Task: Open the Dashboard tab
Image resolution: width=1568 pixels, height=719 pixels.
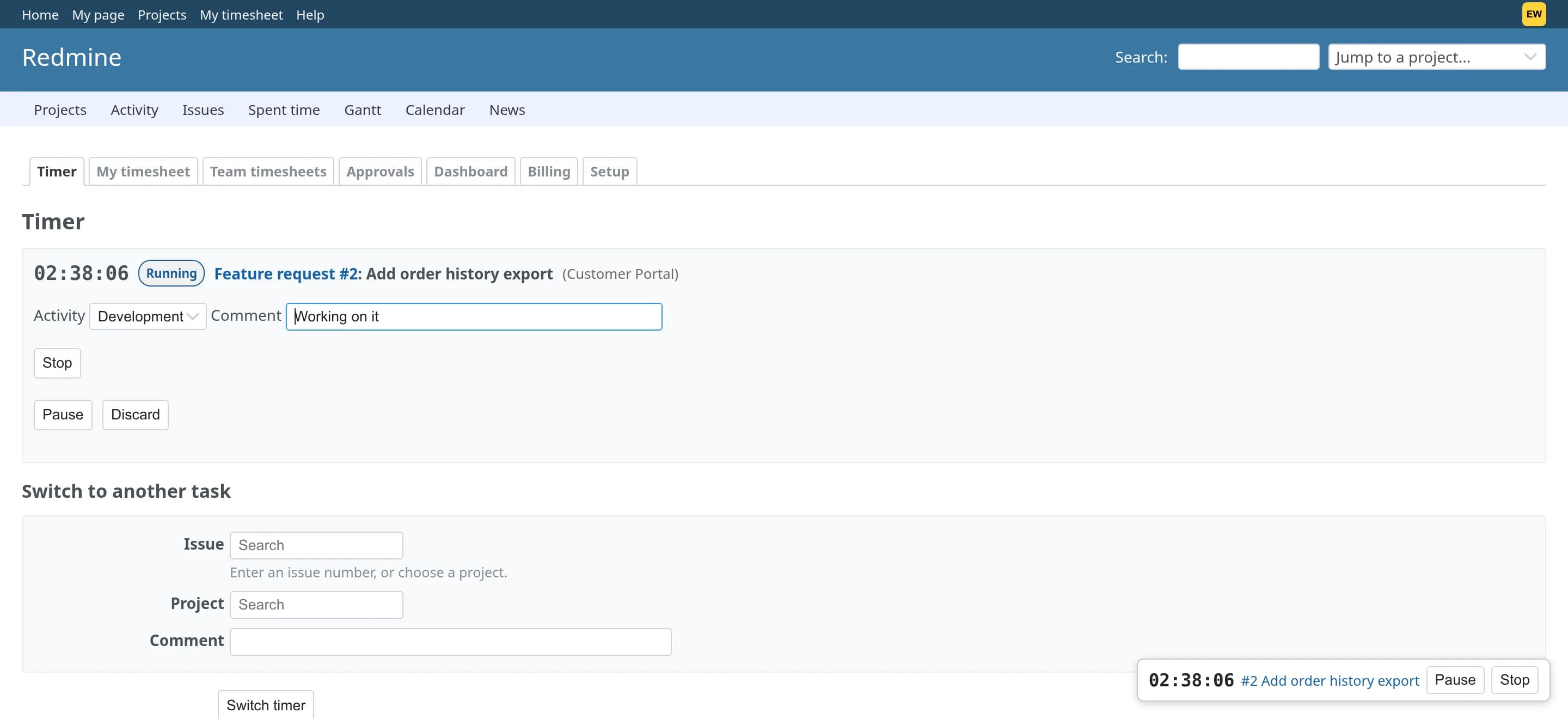Action: click(x=470, y=171)
